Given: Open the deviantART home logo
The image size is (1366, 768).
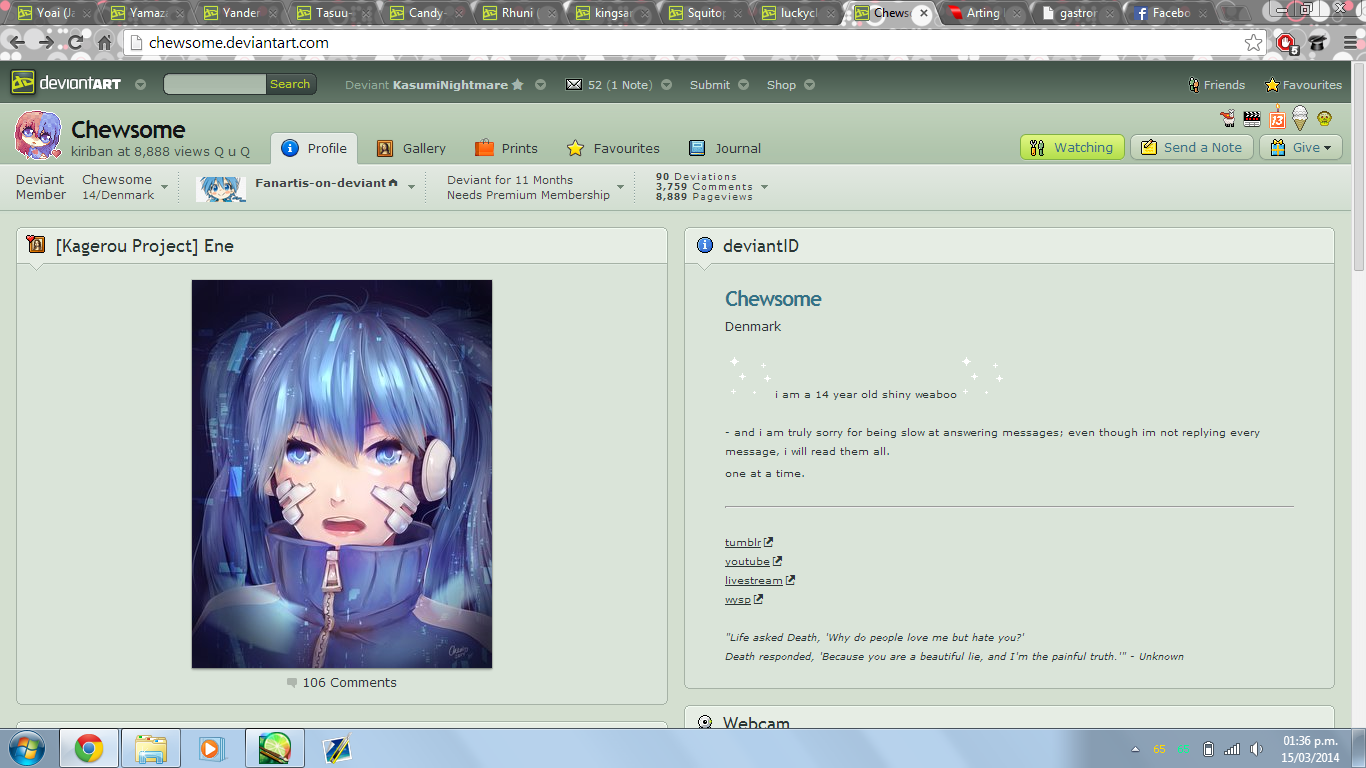Looking at the screenshot, I should tap(66, 84).
